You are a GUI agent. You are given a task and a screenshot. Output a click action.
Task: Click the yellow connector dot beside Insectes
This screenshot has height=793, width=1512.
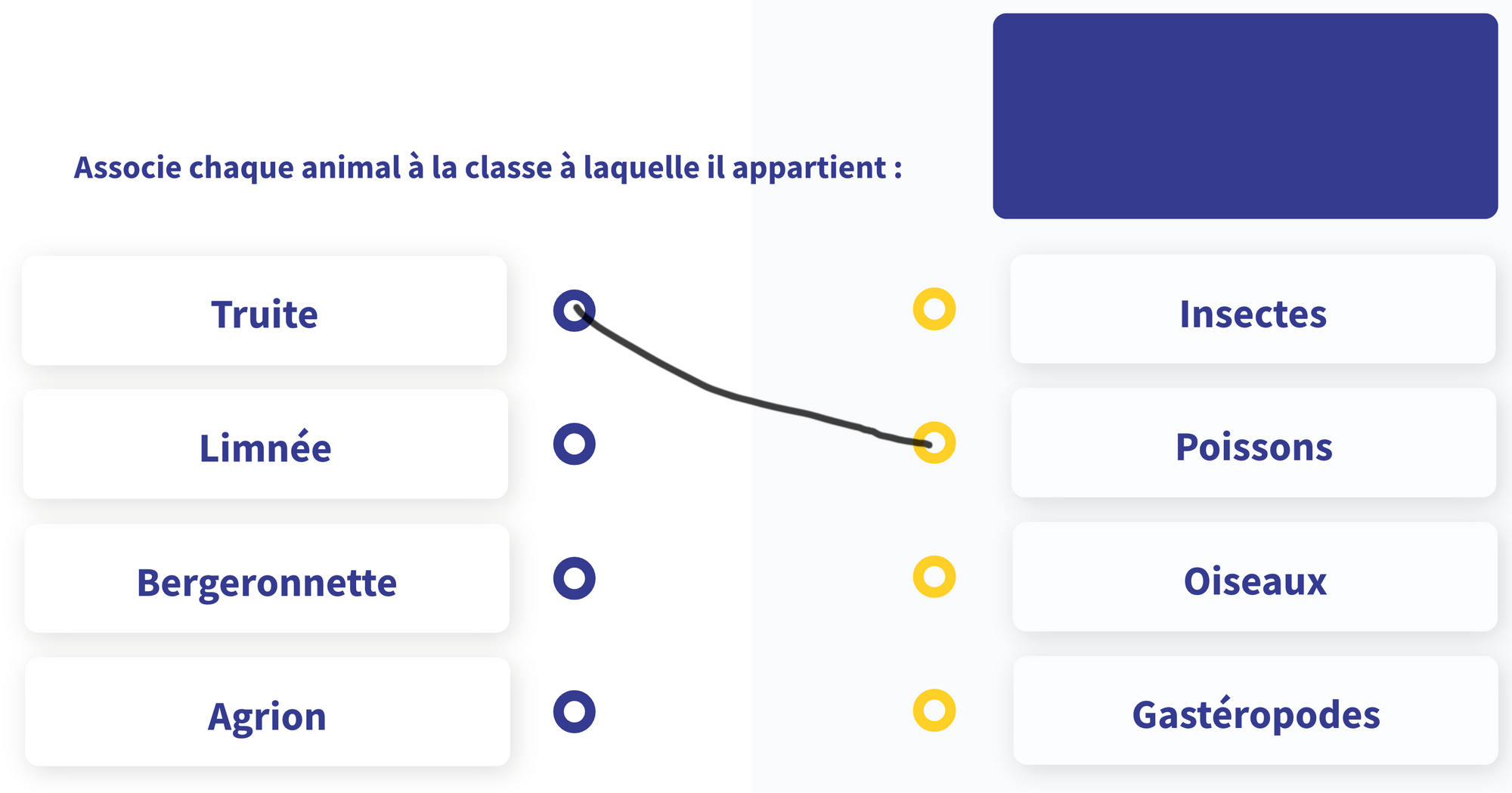(934, 309)
